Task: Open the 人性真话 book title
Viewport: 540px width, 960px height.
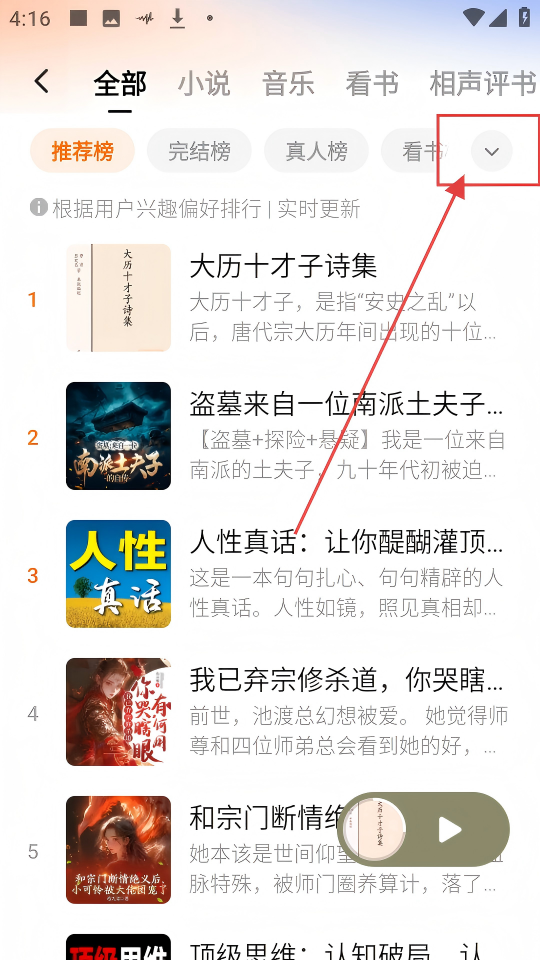Action: [x=347, y=542]
